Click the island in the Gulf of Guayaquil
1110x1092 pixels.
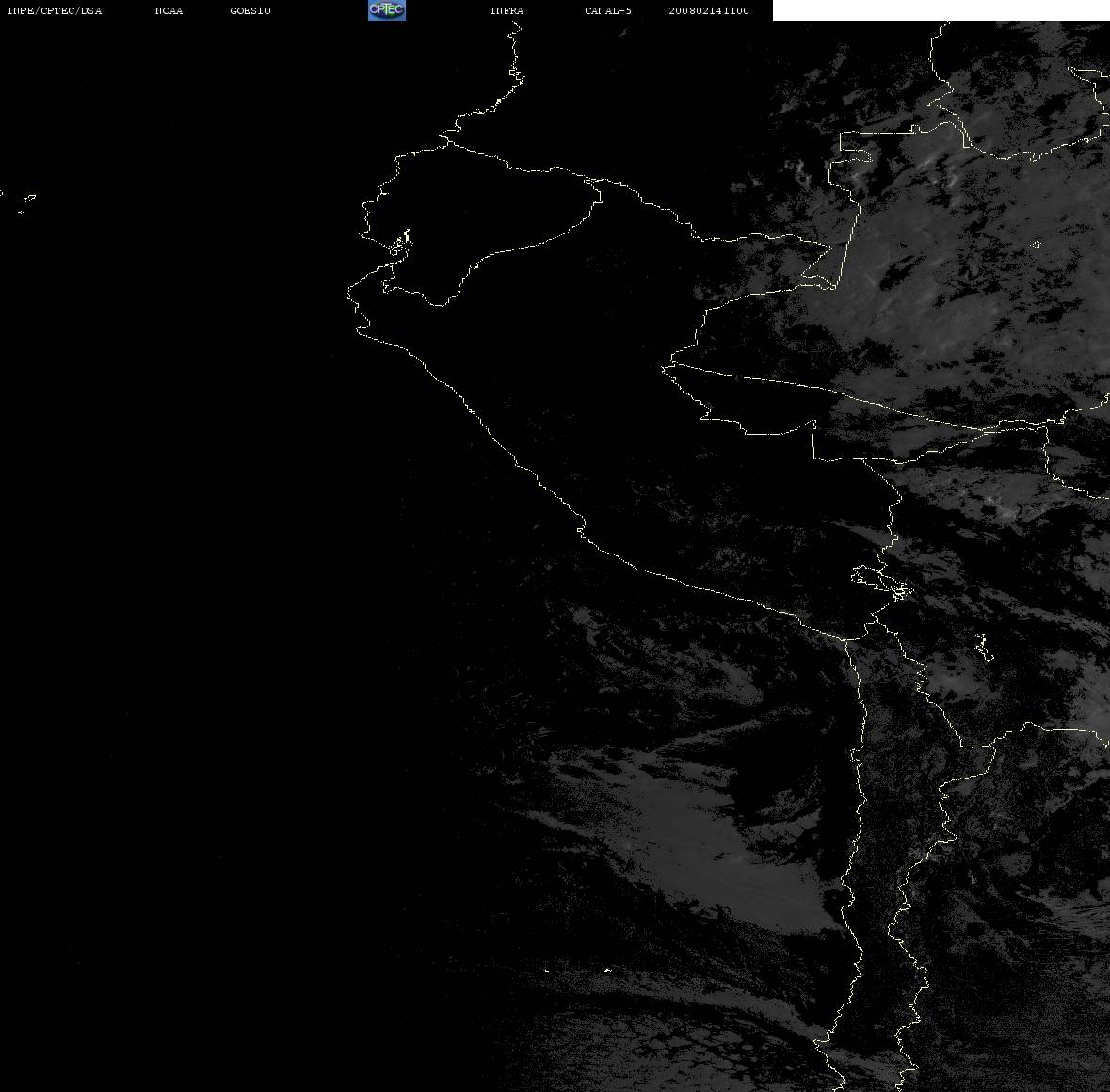click(x=400, y=244)
